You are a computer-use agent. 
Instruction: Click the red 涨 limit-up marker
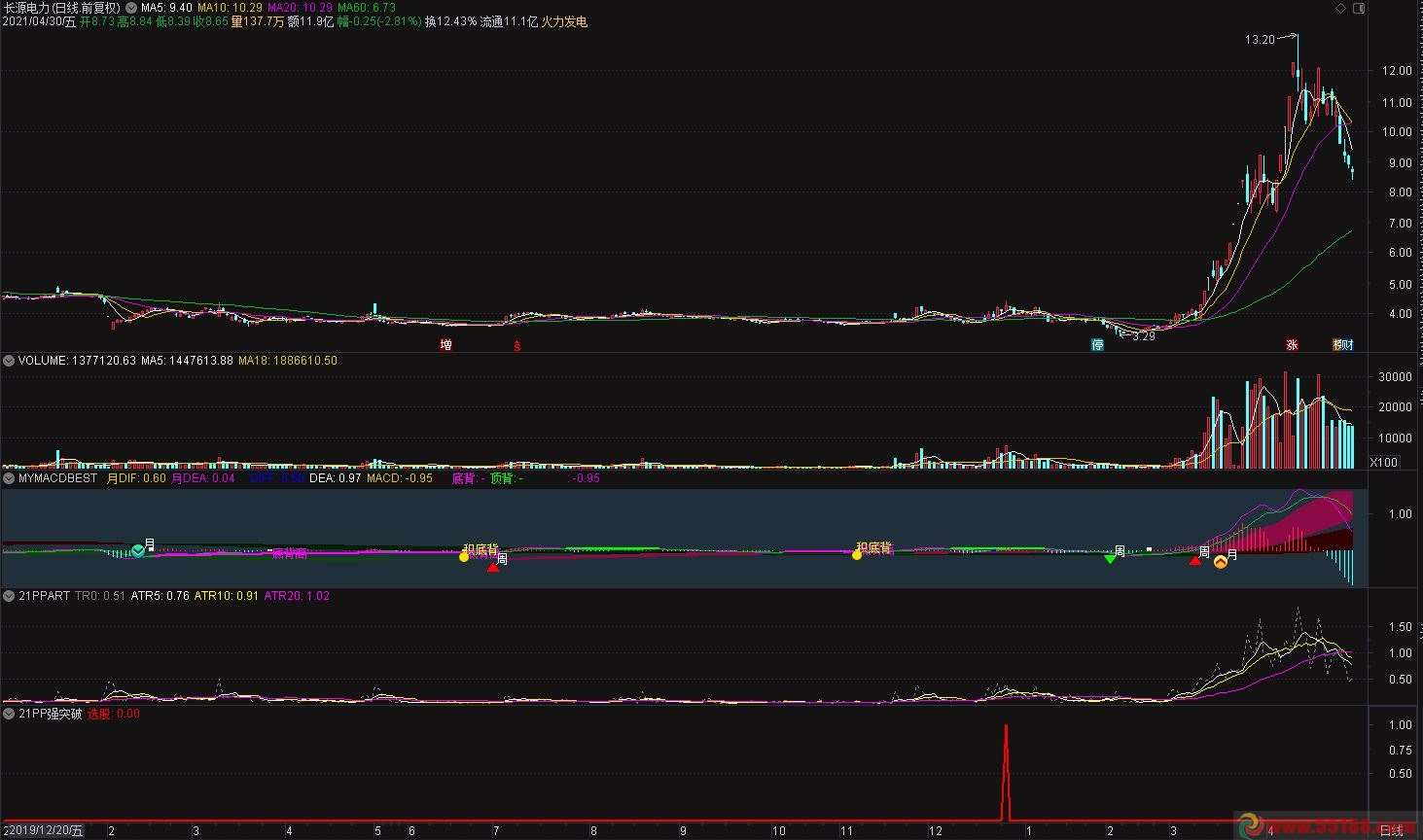tap(1292, 344)
